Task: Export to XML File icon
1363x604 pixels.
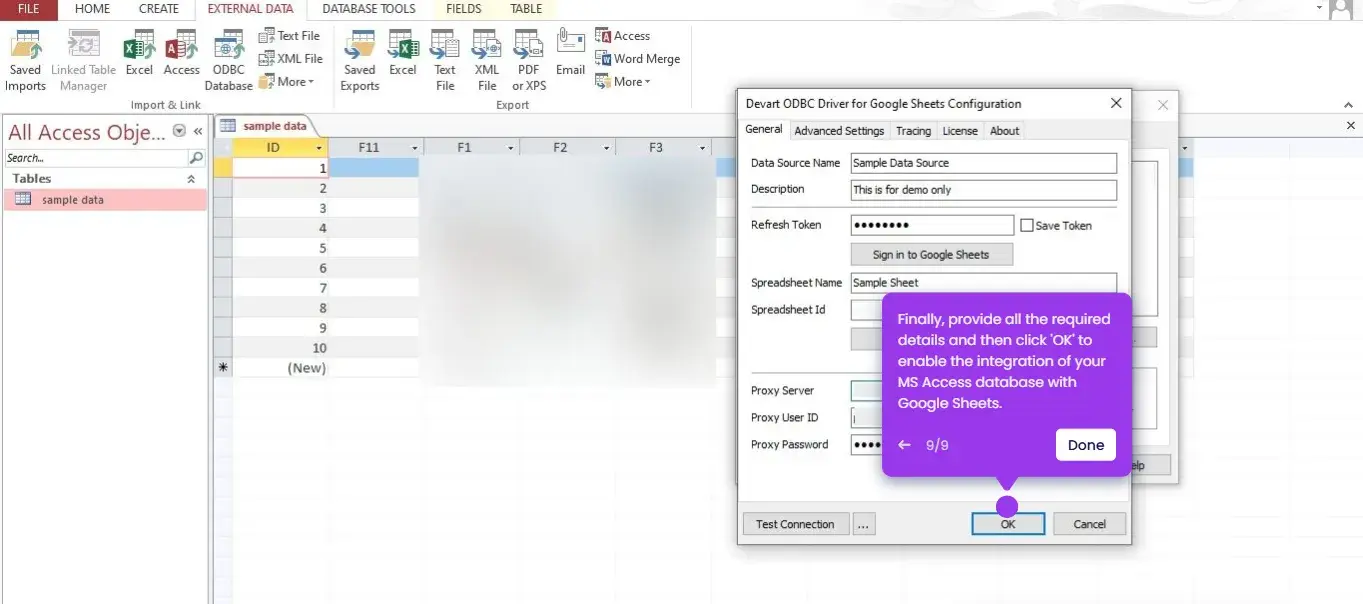Action: coord(487,60)
